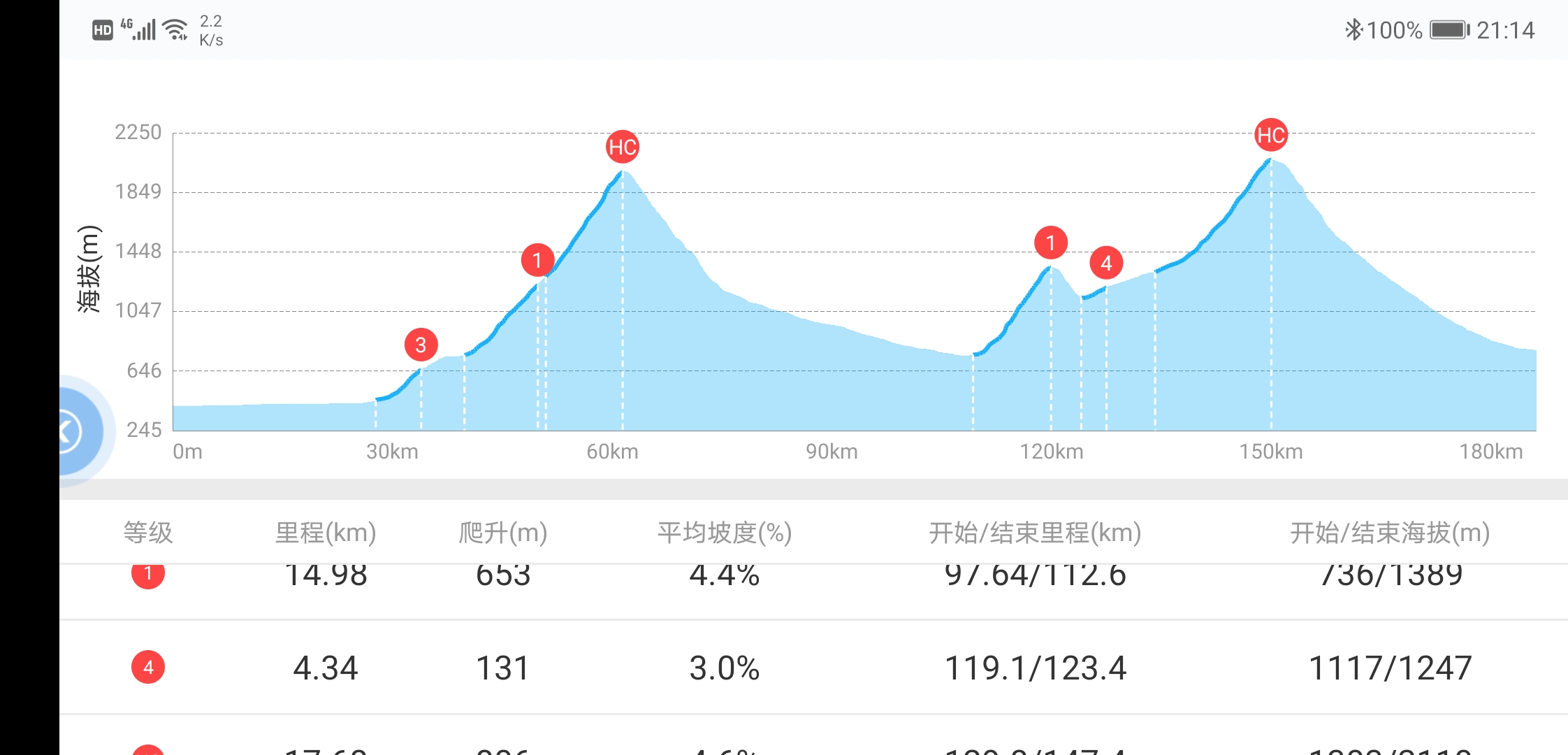Tap the battery indicator icon
1568x755 pixels.
point(1449,30)
